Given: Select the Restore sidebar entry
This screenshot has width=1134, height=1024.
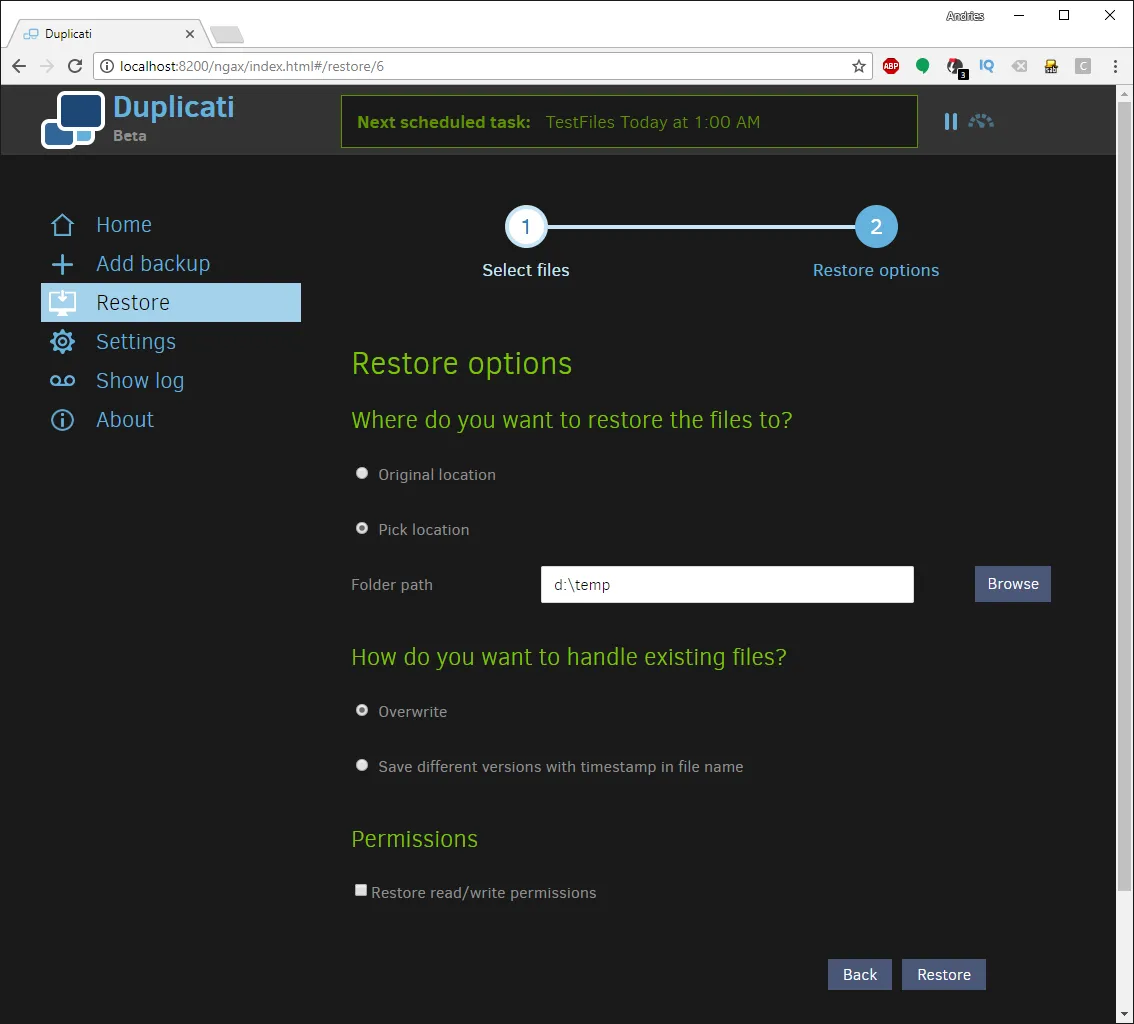Looking at the screenshot, I should [171, 302].
